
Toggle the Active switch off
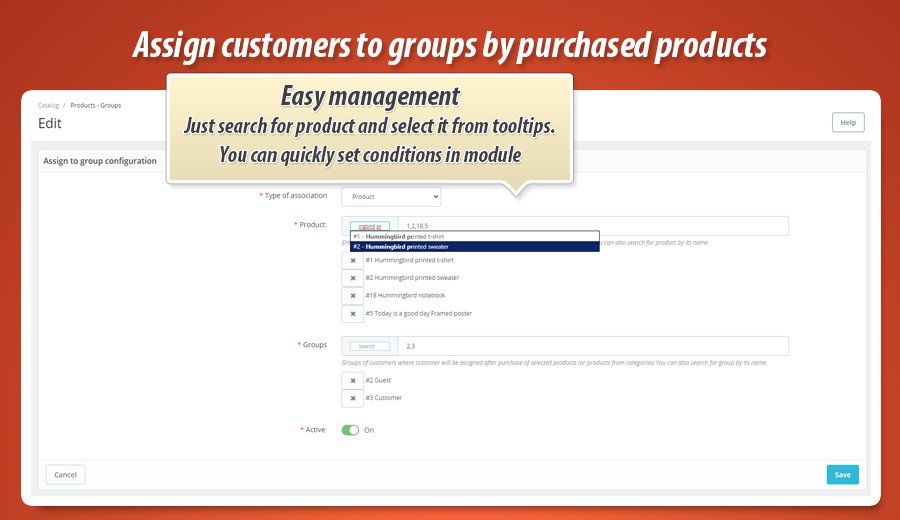pos(350,430)
